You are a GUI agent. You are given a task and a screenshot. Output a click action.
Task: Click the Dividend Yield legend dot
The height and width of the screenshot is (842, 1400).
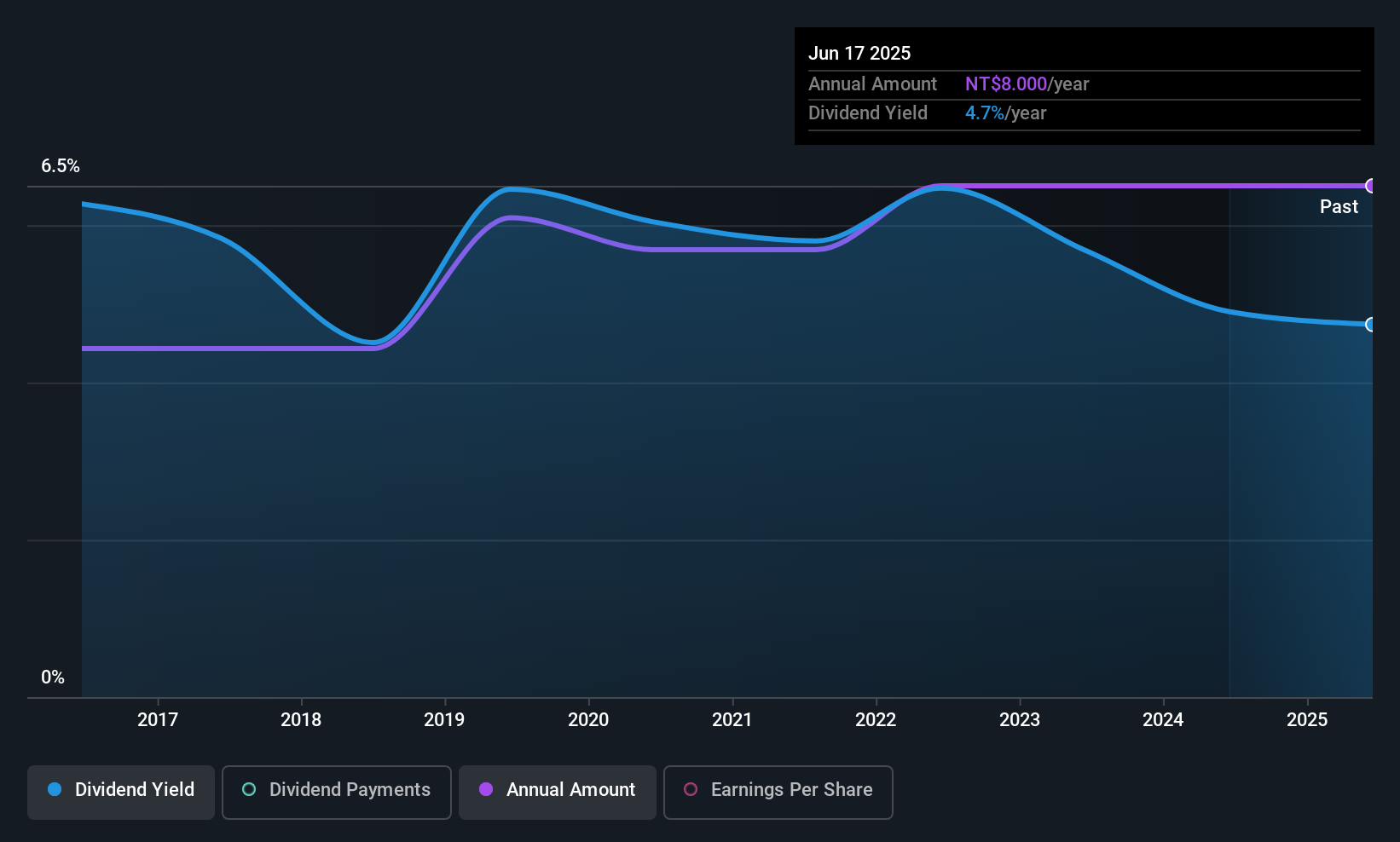pos(55,790)
